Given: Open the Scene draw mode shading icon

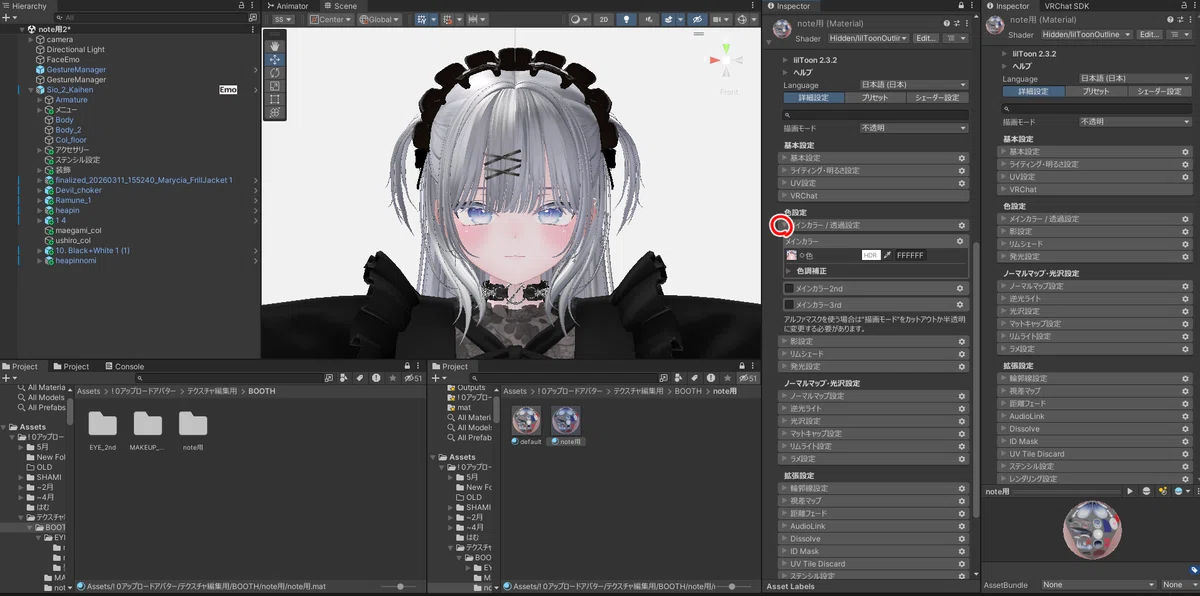Looking at the screenshot, I should tap(580, 19).
